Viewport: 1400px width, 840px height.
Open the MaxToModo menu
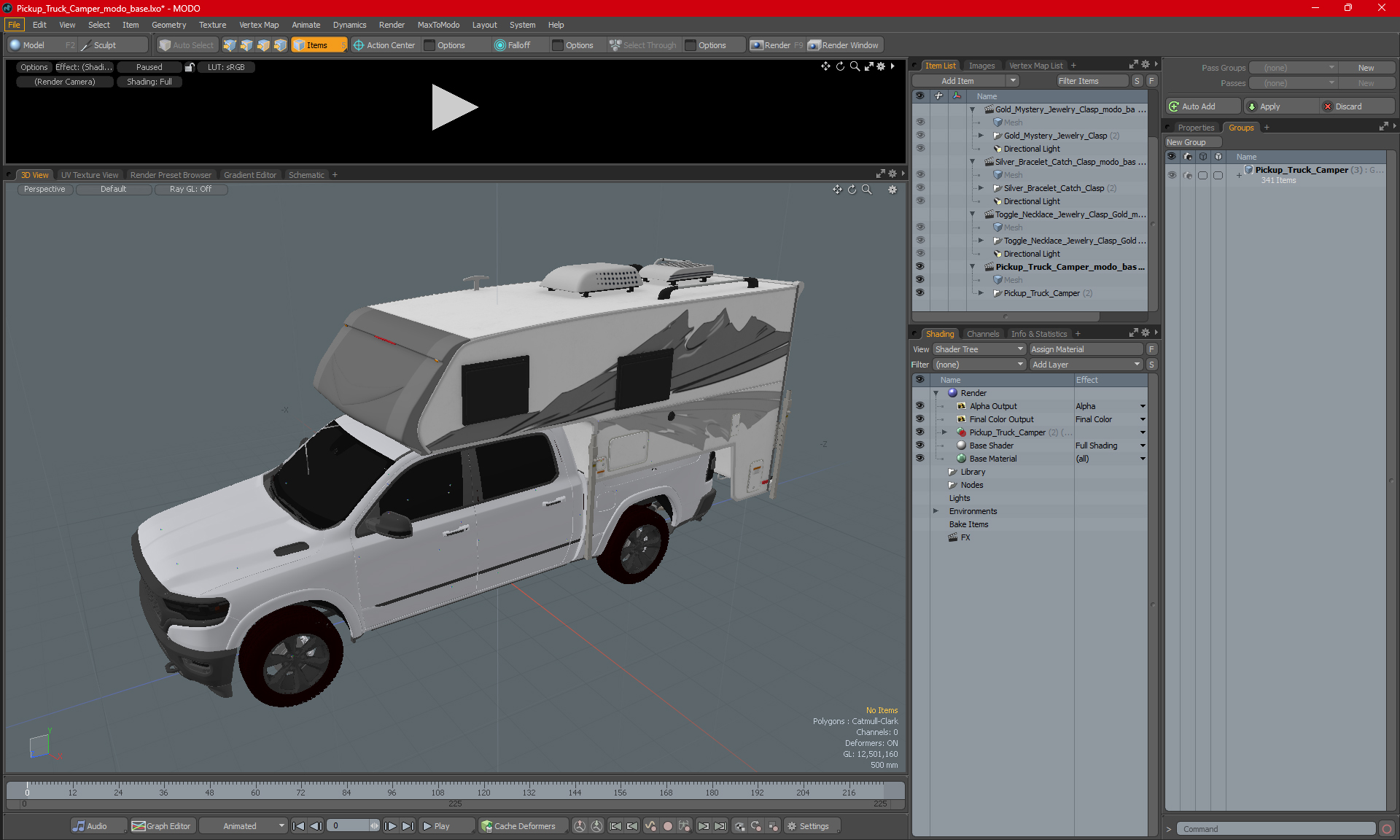(438, 25)
